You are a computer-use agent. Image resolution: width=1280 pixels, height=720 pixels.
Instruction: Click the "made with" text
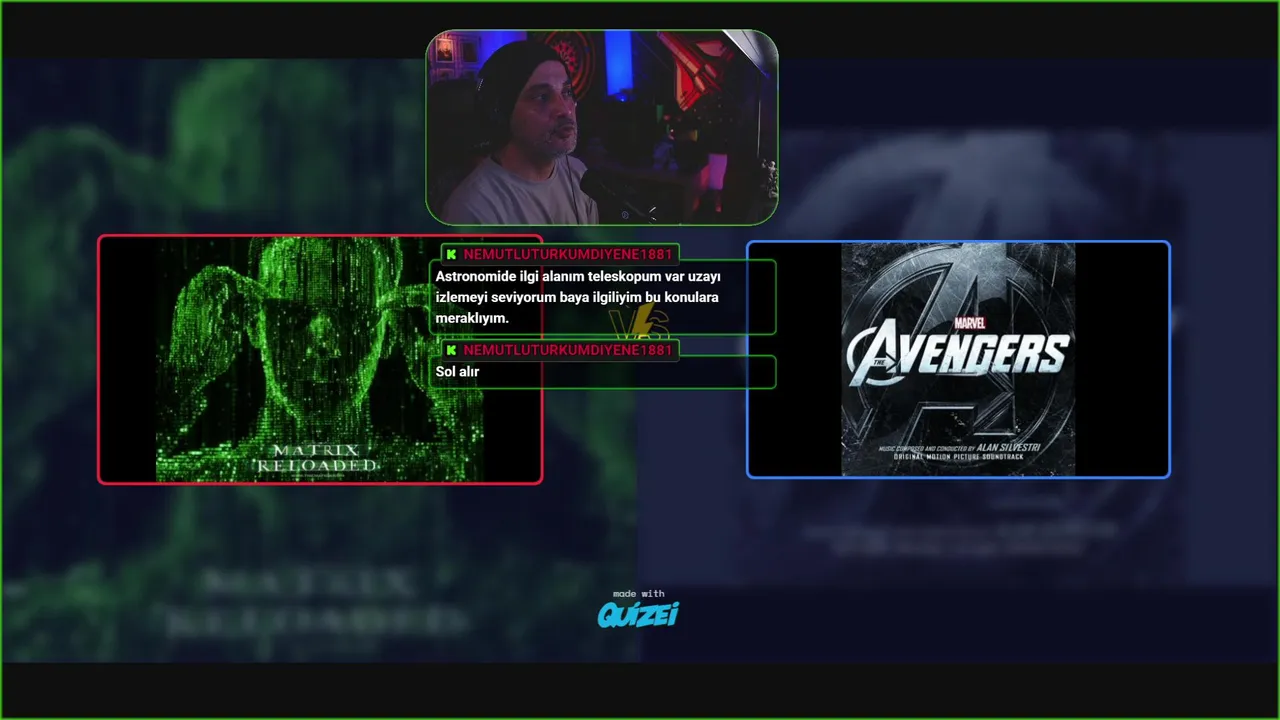[x=638, y=593]
